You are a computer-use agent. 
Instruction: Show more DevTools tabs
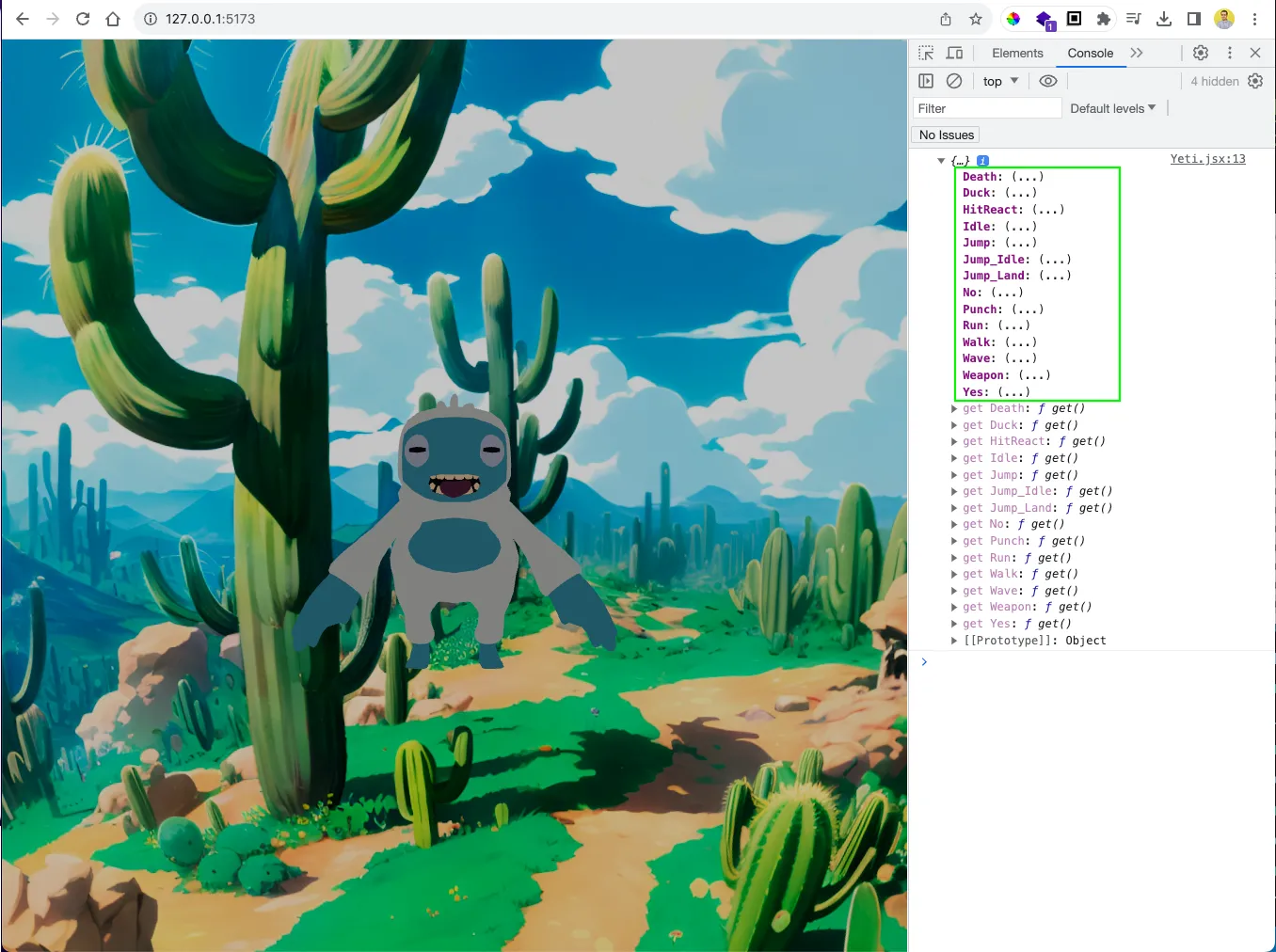pyautogui.click(x=1137, y=53)
